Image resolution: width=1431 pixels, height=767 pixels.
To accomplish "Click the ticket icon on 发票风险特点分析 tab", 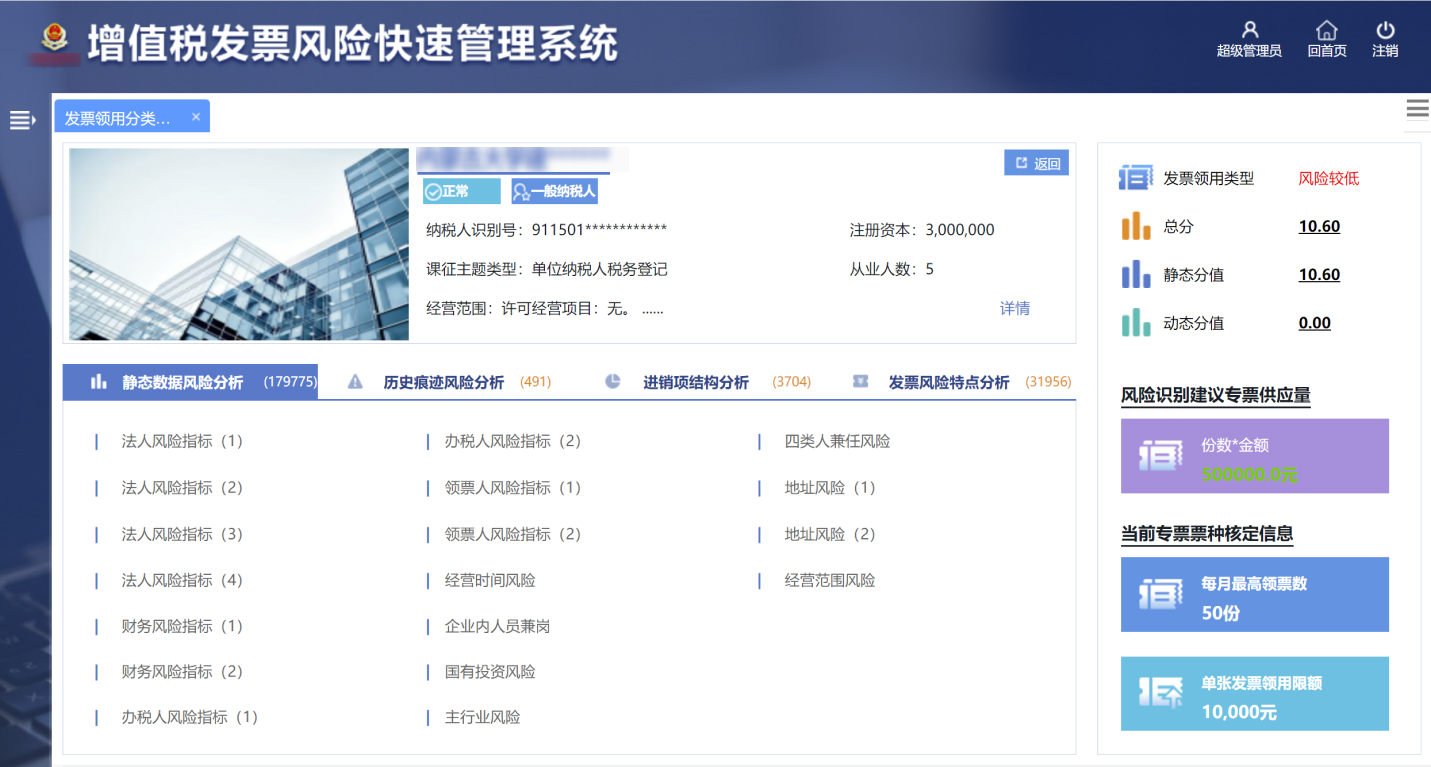I will point(860,381).
